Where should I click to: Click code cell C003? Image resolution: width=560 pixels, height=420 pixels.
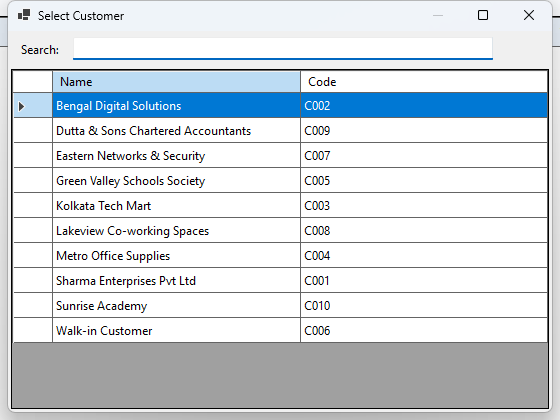(424, 206)
